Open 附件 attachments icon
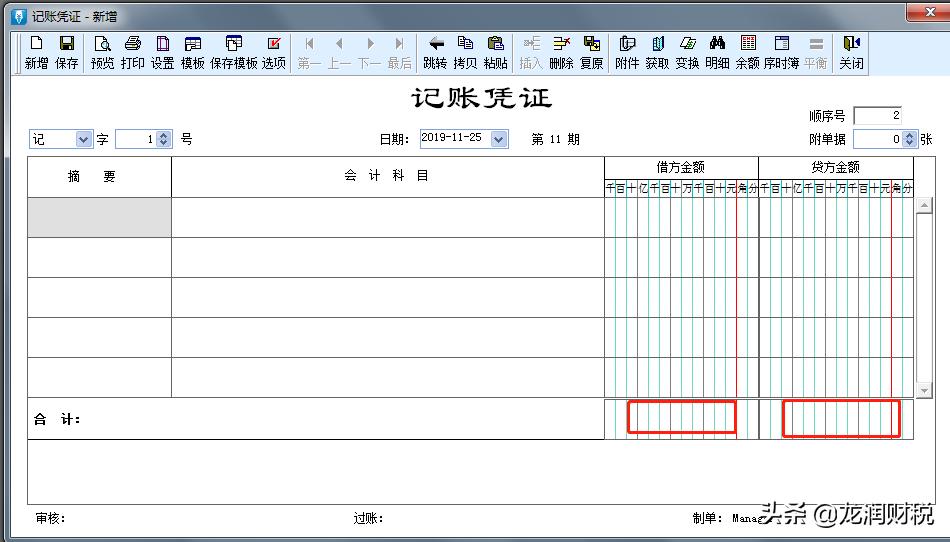 tap(627, 52)
